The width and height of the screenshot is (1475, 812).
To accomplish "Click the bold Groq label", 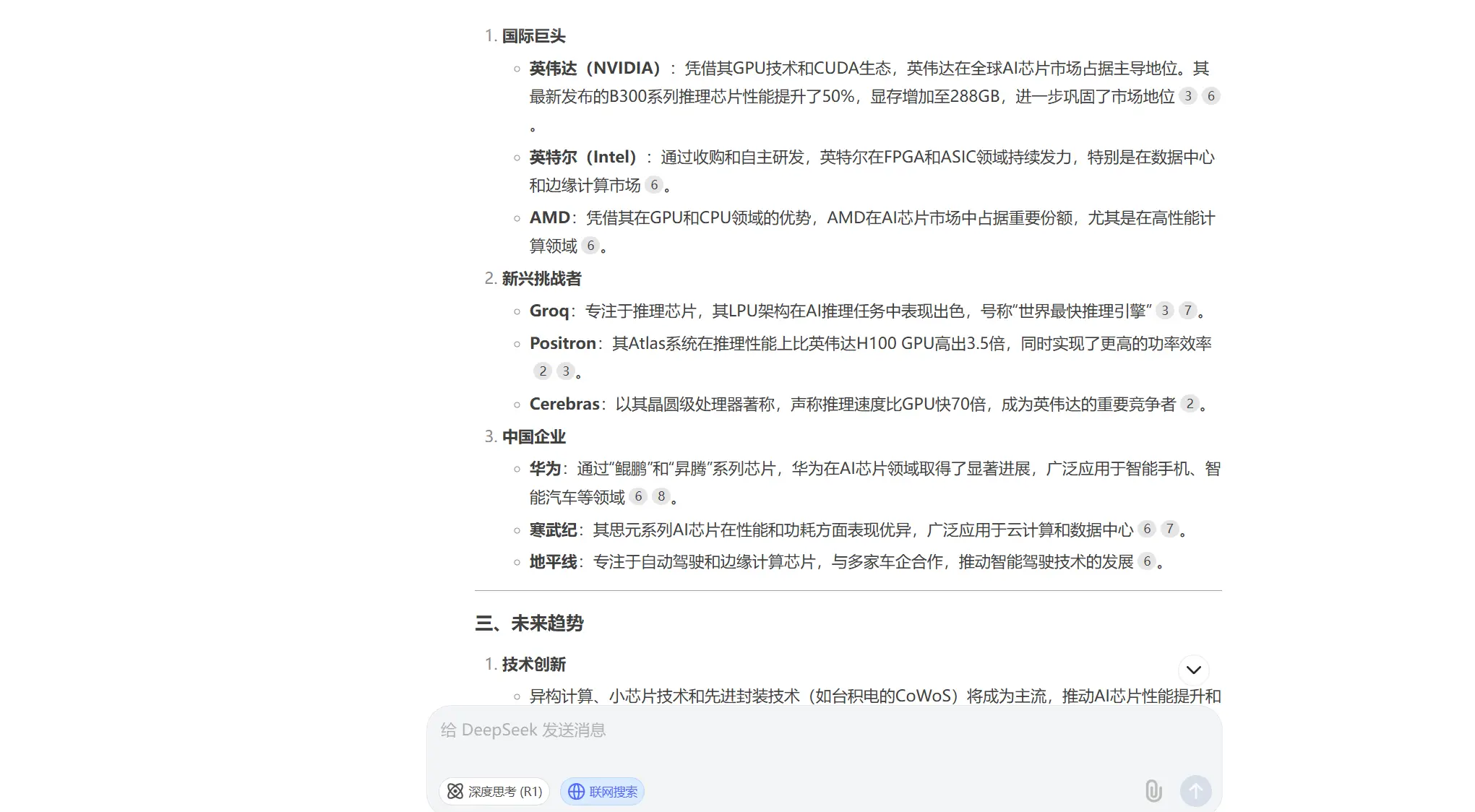I will (549, 311).
